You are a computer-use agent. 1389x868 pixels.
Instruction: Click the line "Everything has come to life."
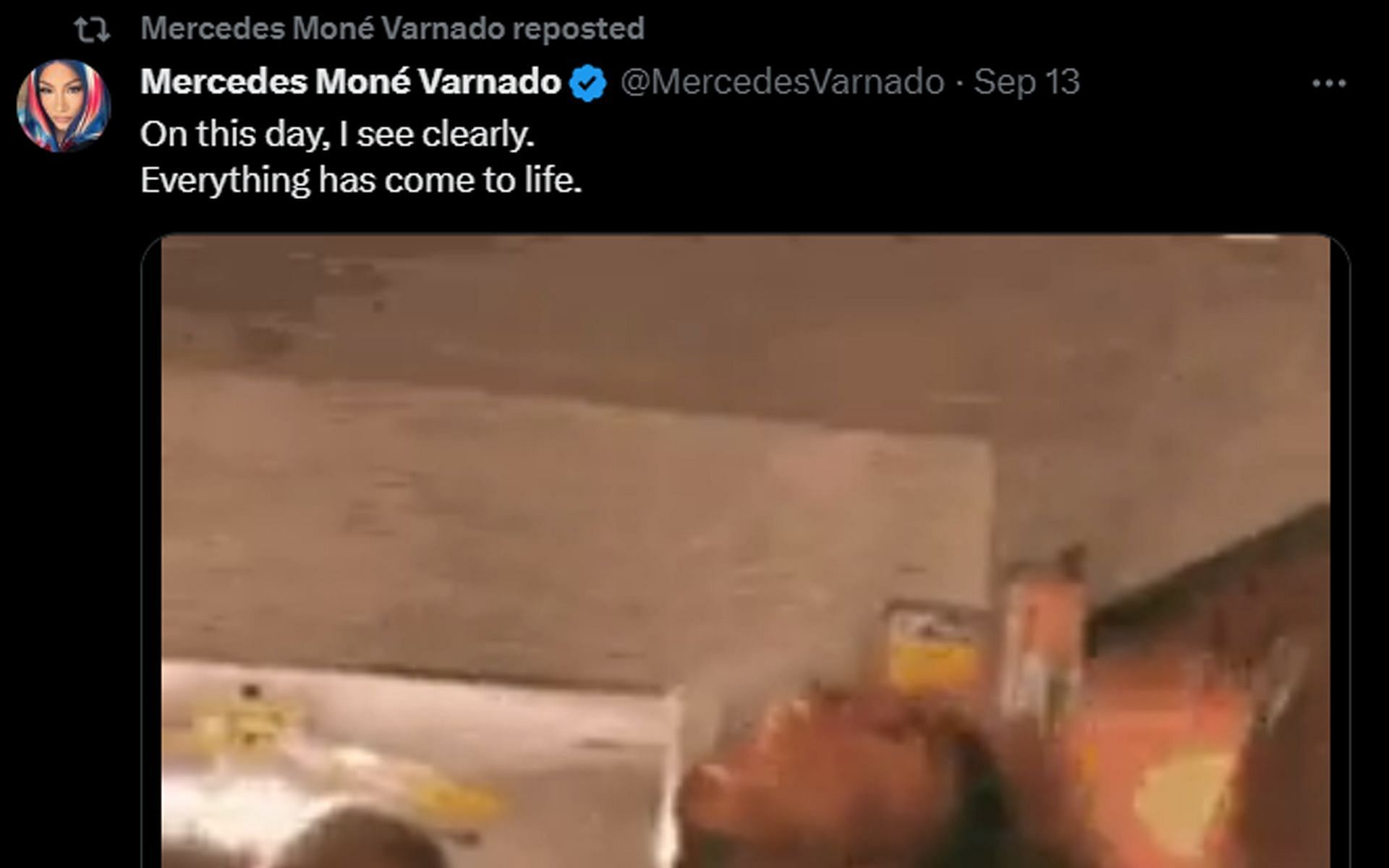point(361,179)
